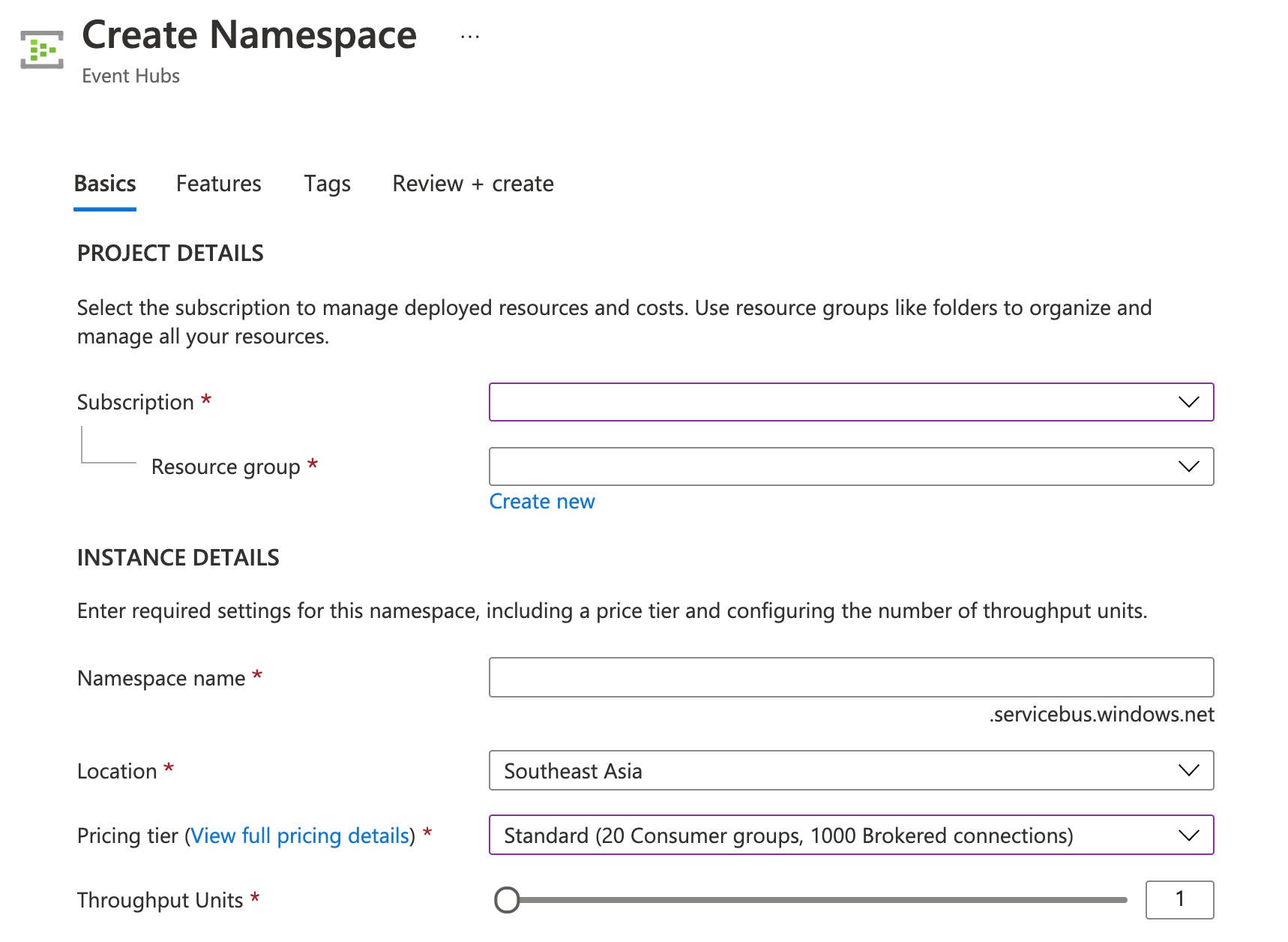Click the Namespace name text field
This screenshot has width=1288, height=942.
(851, 677)
